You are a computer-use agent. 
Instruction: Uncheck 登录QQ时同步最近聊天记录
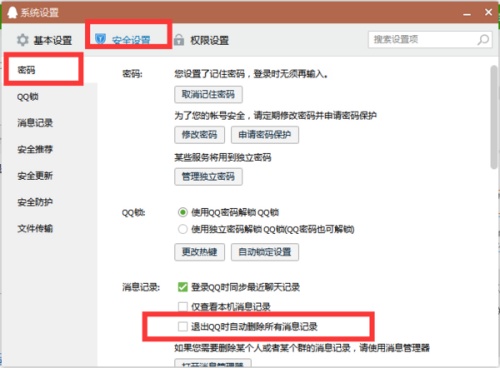click(183, 287)
